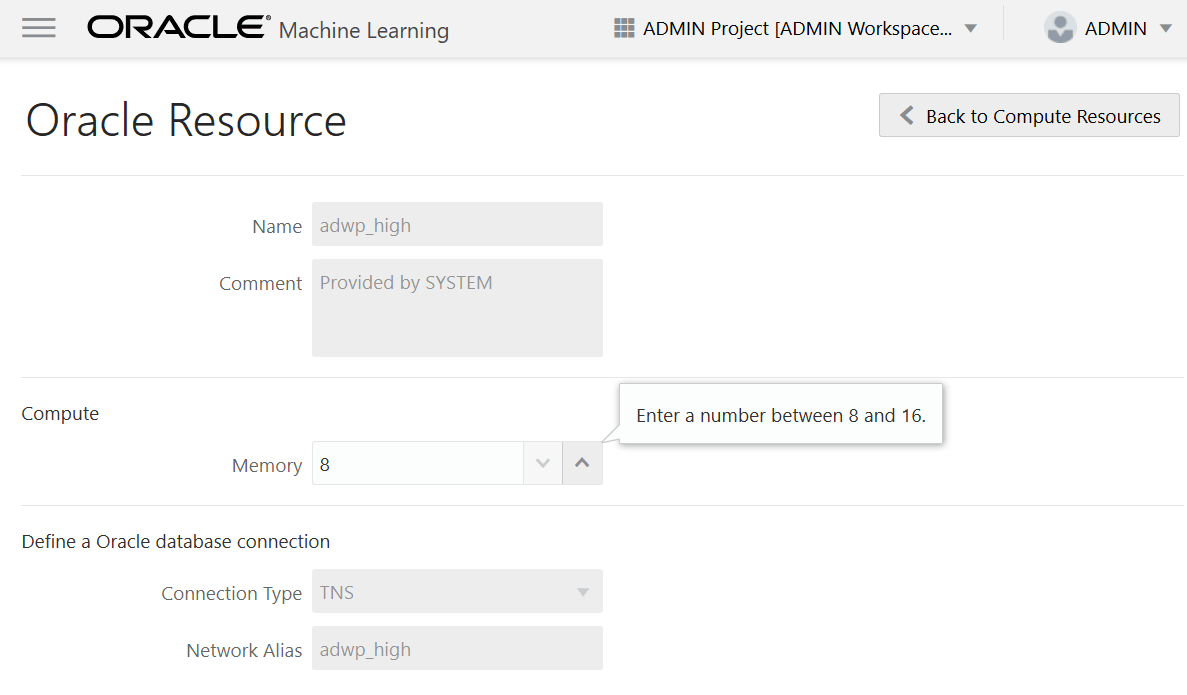Image resolution: width=1187 pixels, height=695 pixels.
Task: Click the memory range tooltip message
Action: click(x=780, y=416)
